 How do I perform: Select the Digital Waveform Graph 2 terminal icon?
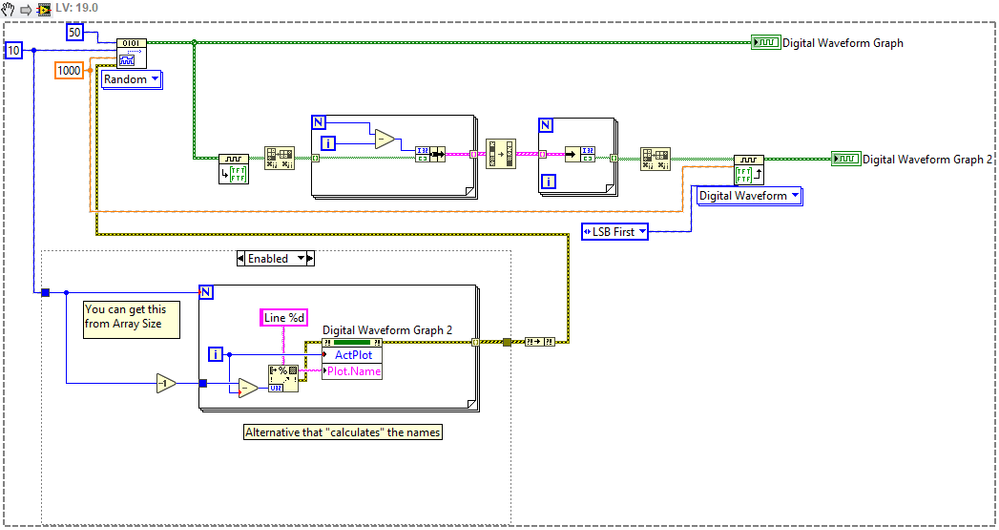coord(846,159)
